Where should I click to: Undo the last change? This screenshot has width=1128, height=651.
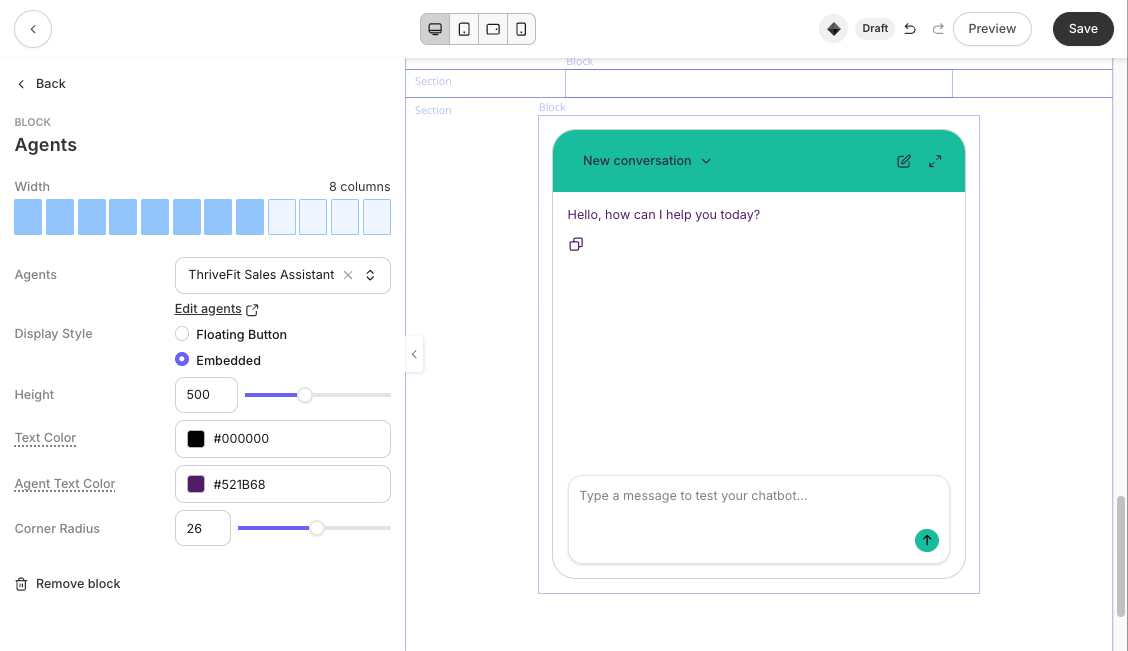[x=910, y=29]
